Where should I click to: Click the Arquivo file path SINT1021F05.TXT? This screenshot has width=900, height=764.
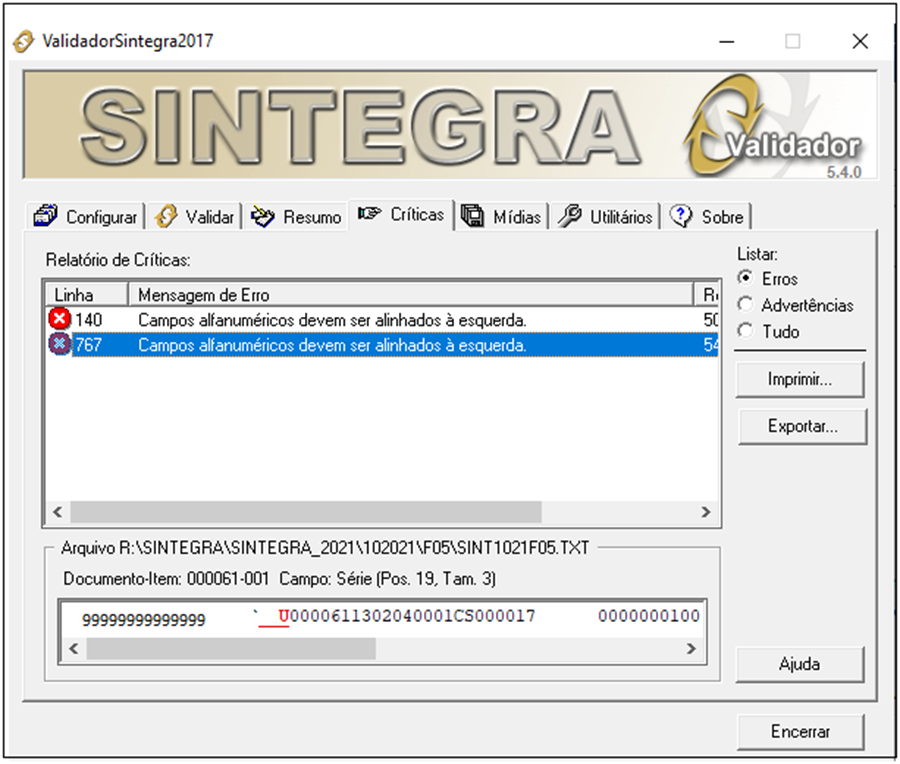click(325, 548)
